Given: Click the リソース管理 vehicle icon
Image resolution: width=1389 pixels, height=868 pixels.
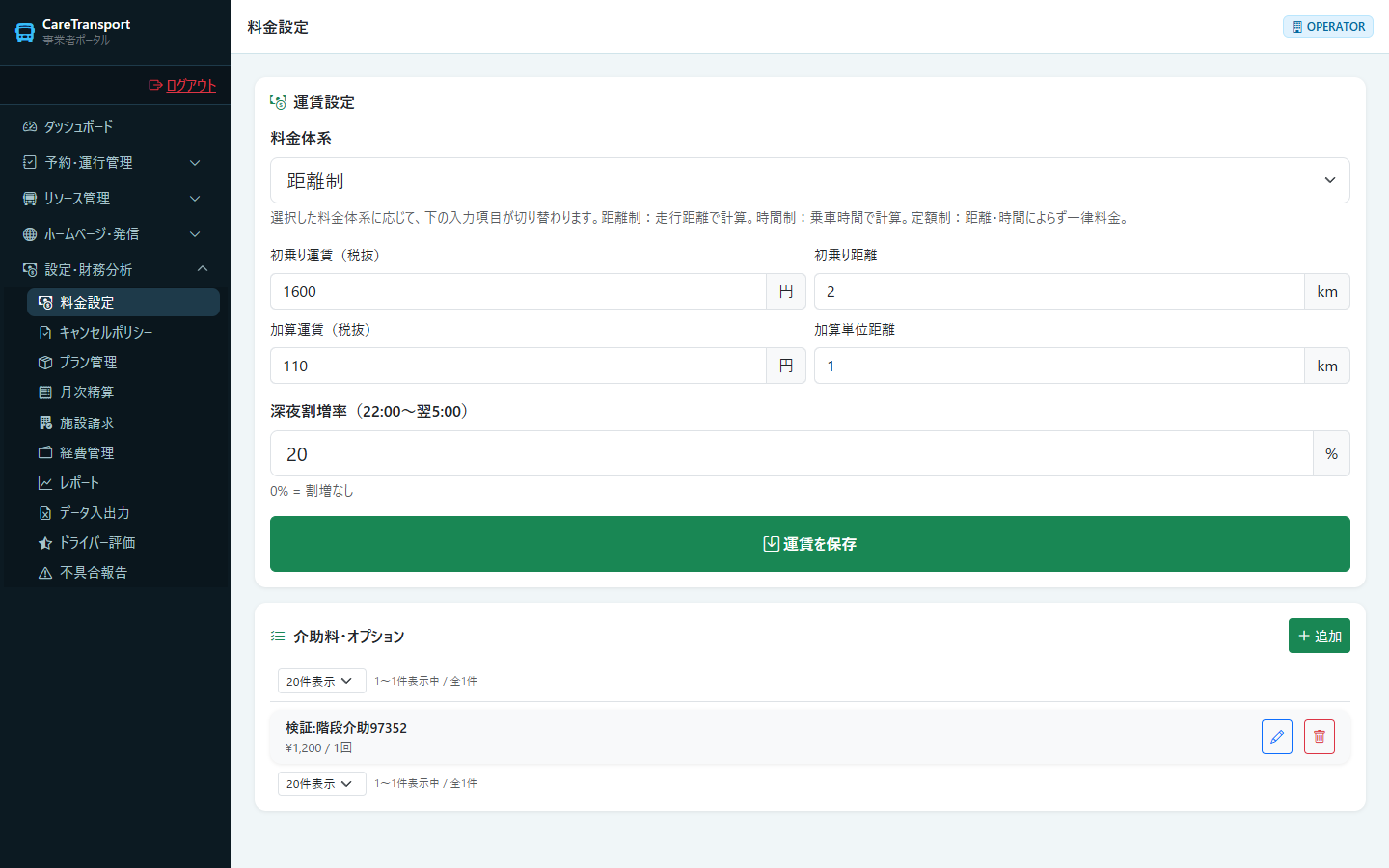Looking at the screenshot, I should tap(30, 198).
